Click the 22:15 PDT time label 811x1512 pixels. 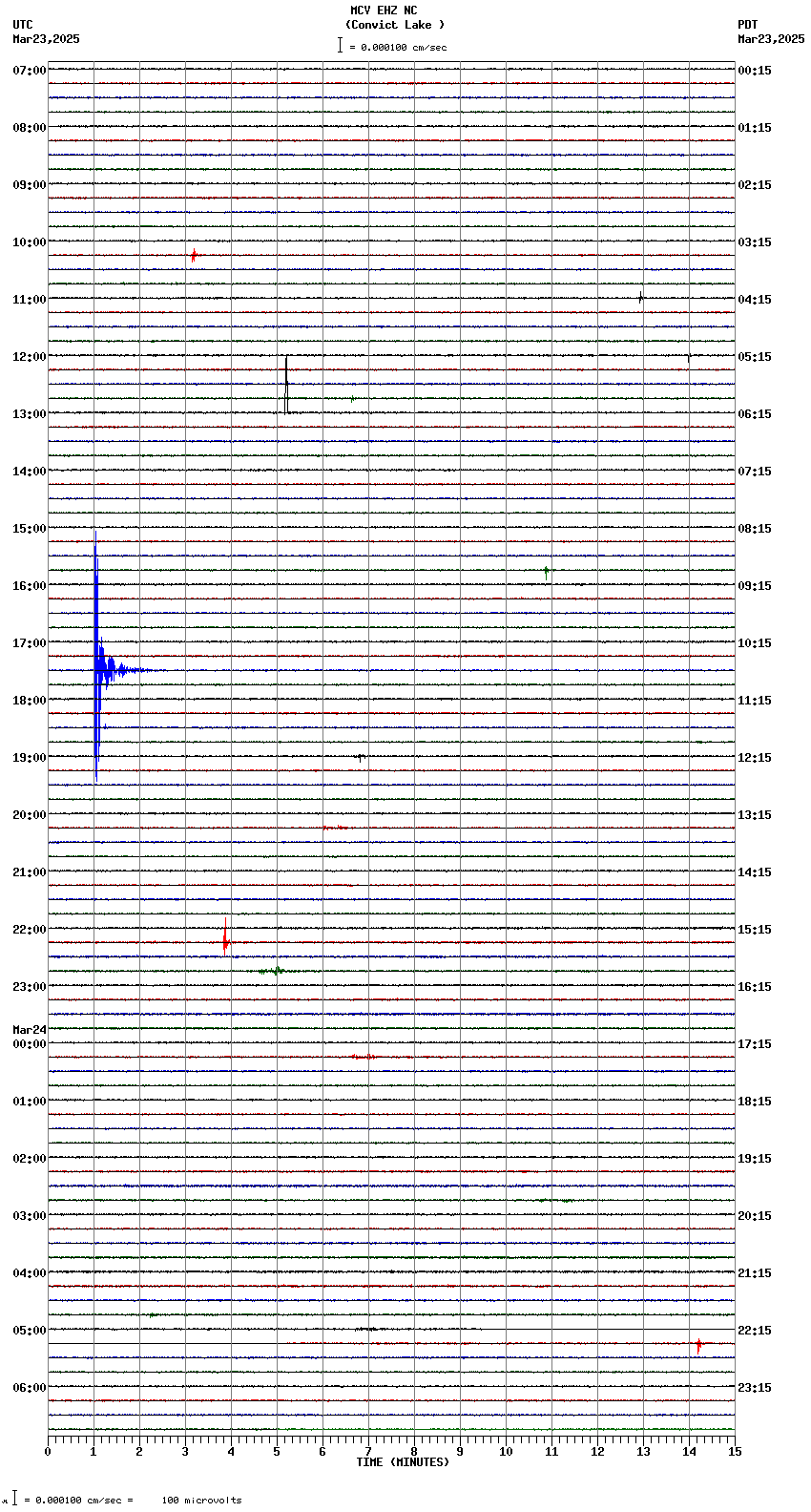[755, 1331]
